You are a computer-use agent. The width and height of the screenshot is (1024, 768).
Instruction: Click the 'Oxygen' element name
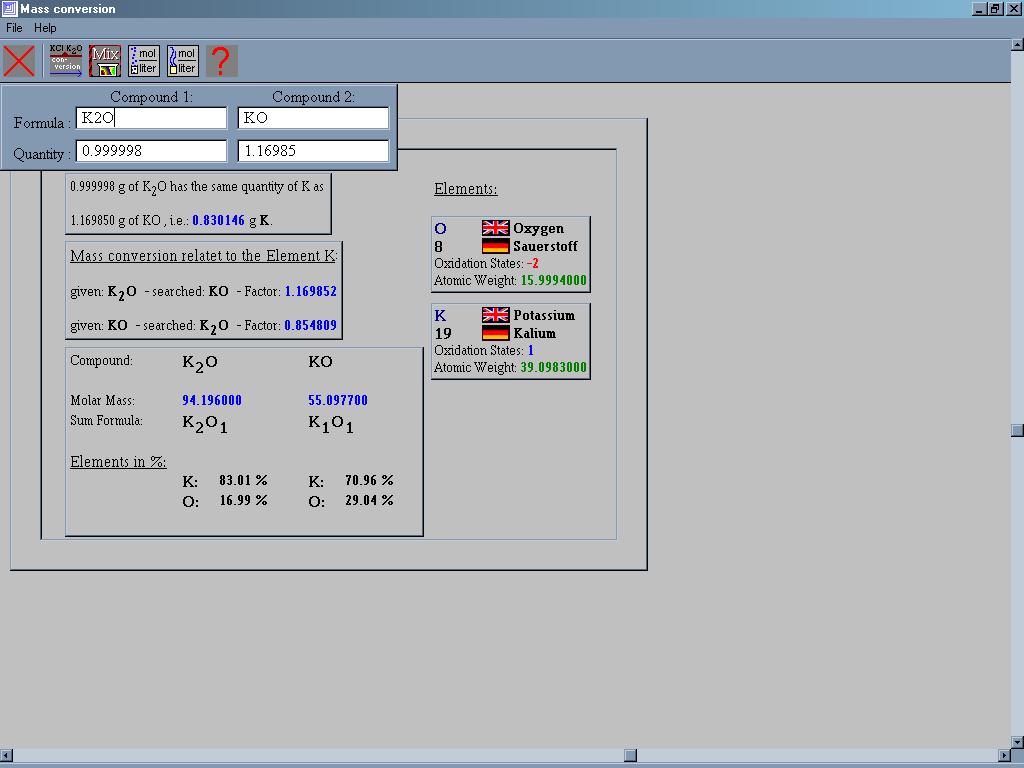[x=539, y=229]
